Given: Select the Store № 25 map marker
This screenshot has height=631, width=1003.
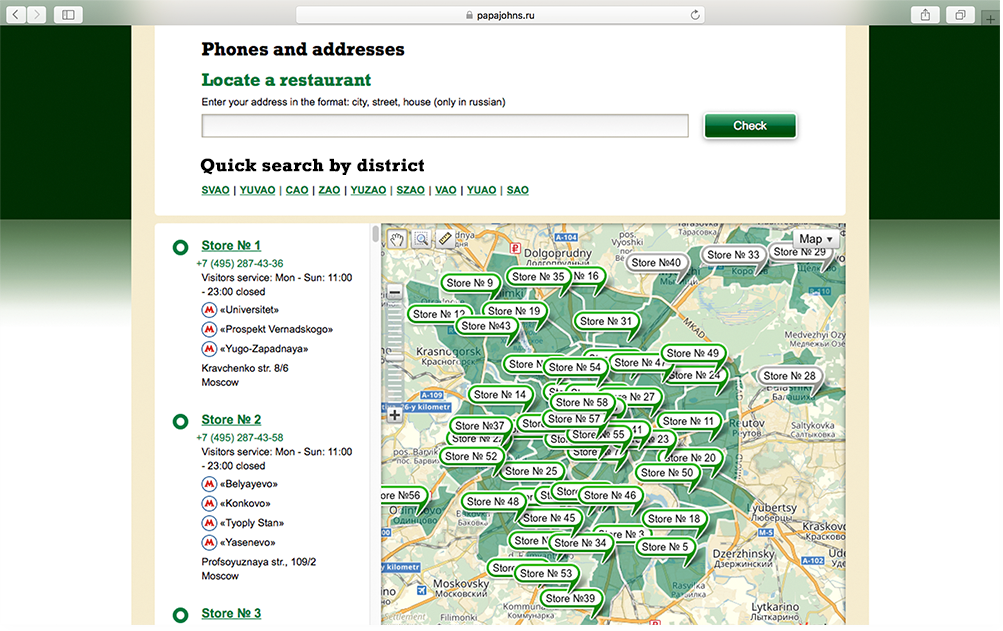Looking at the screenshot, I should point(531,471).
